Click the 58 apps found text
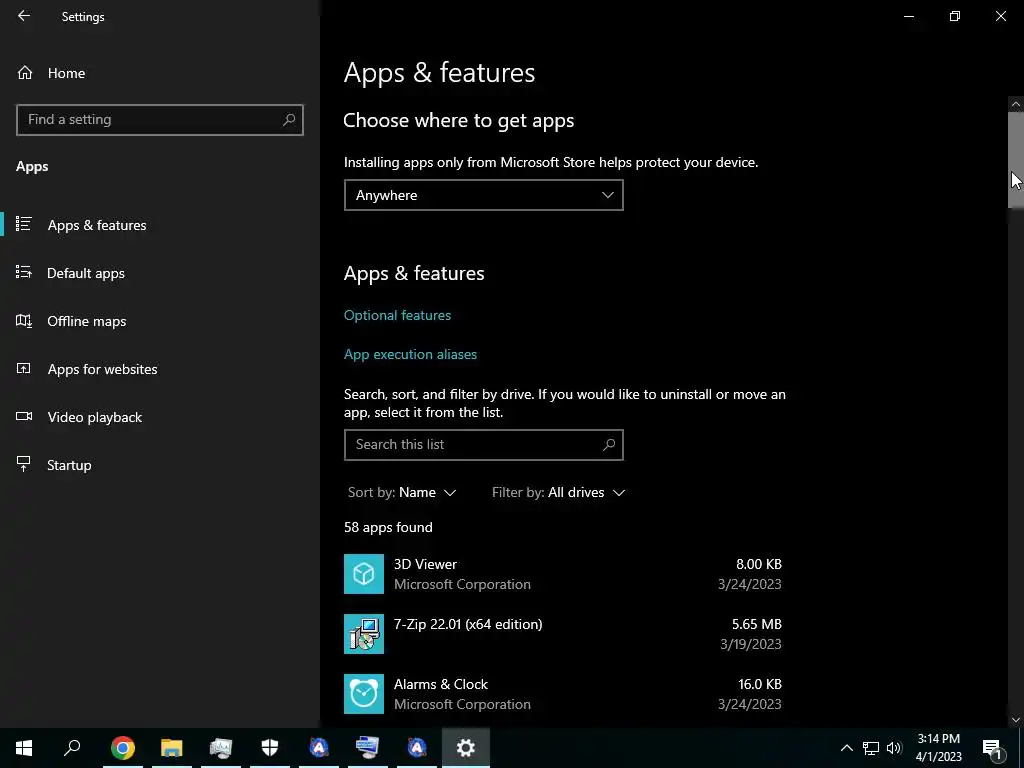 click(x=388, y=528)
